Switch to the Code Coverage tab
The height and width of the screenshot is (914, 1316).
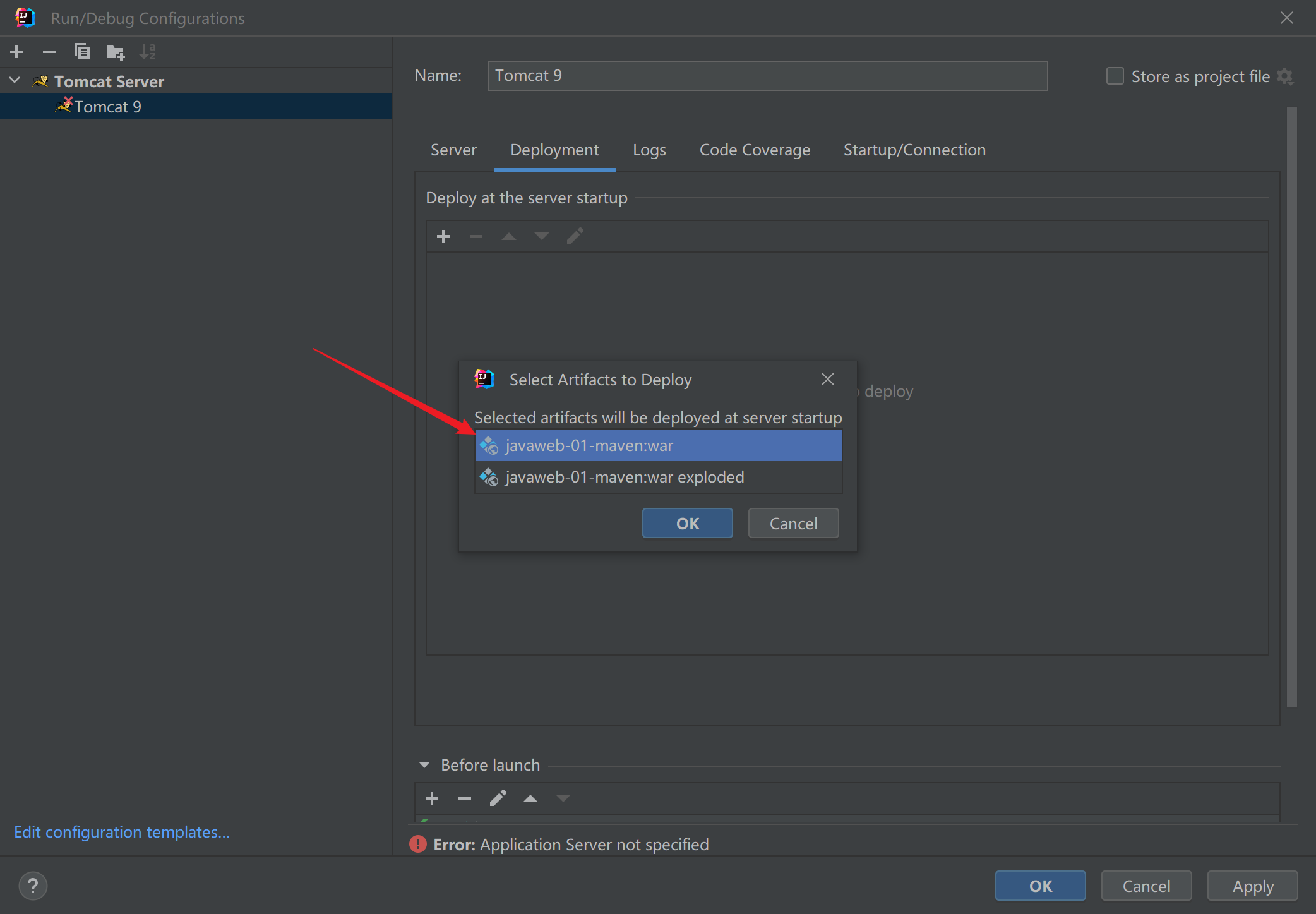[x=755, y=150]
